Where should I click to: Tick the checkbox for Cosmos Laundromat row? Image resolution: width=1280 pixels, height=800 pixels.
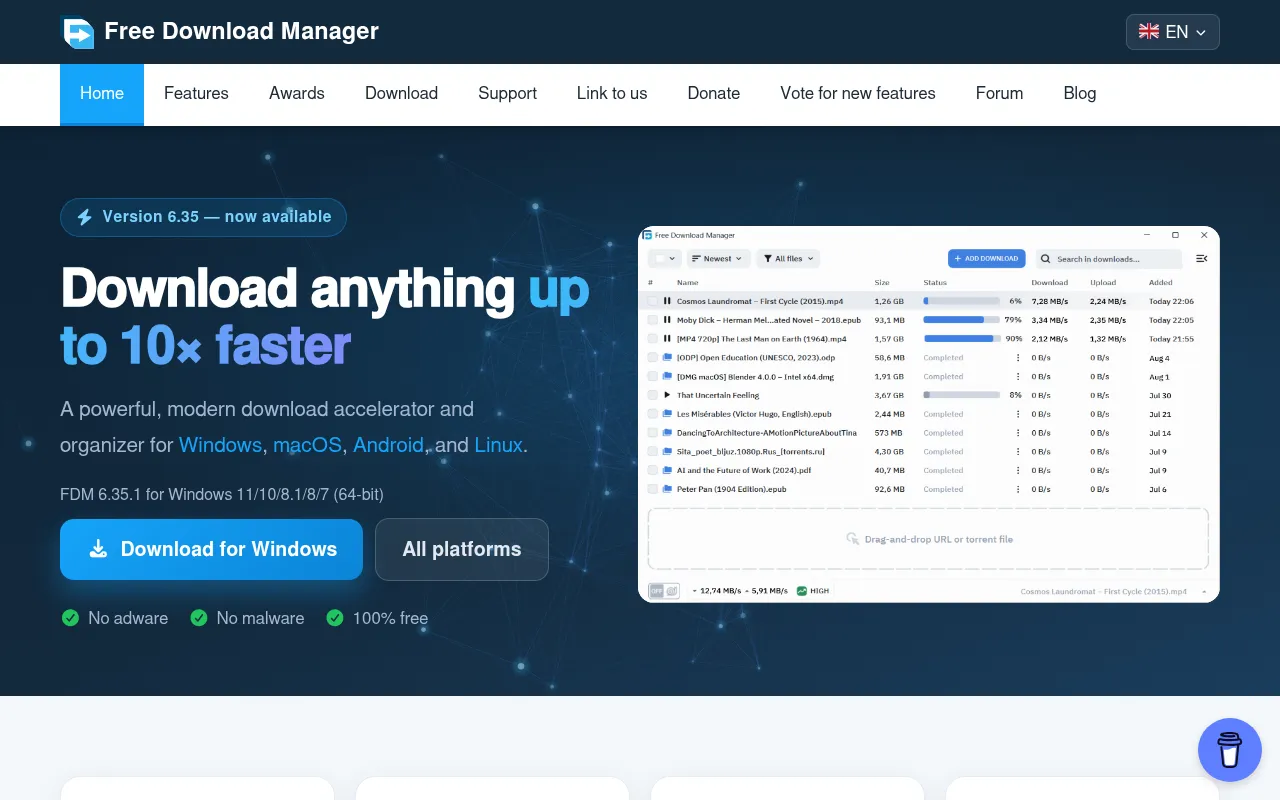tap(653, 301)
